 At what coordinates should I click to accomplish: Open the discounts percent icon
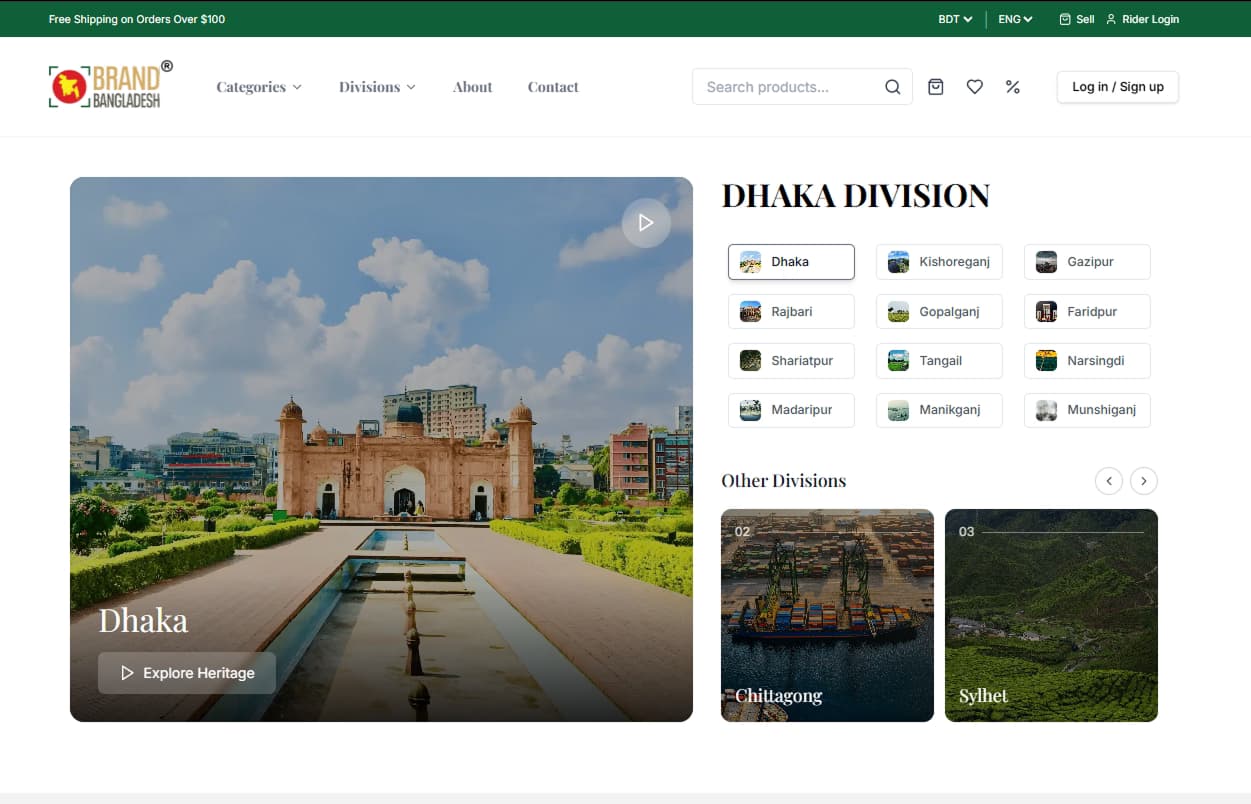coord(1013,87)
